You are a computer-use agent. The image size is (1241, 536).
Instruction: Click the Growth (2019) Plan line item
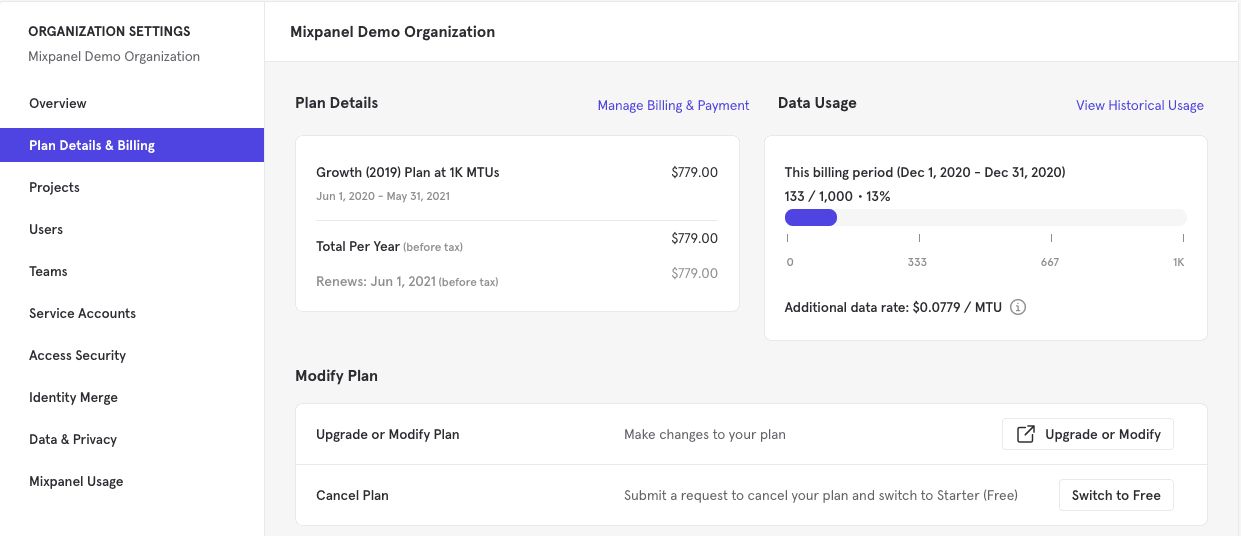408,173
